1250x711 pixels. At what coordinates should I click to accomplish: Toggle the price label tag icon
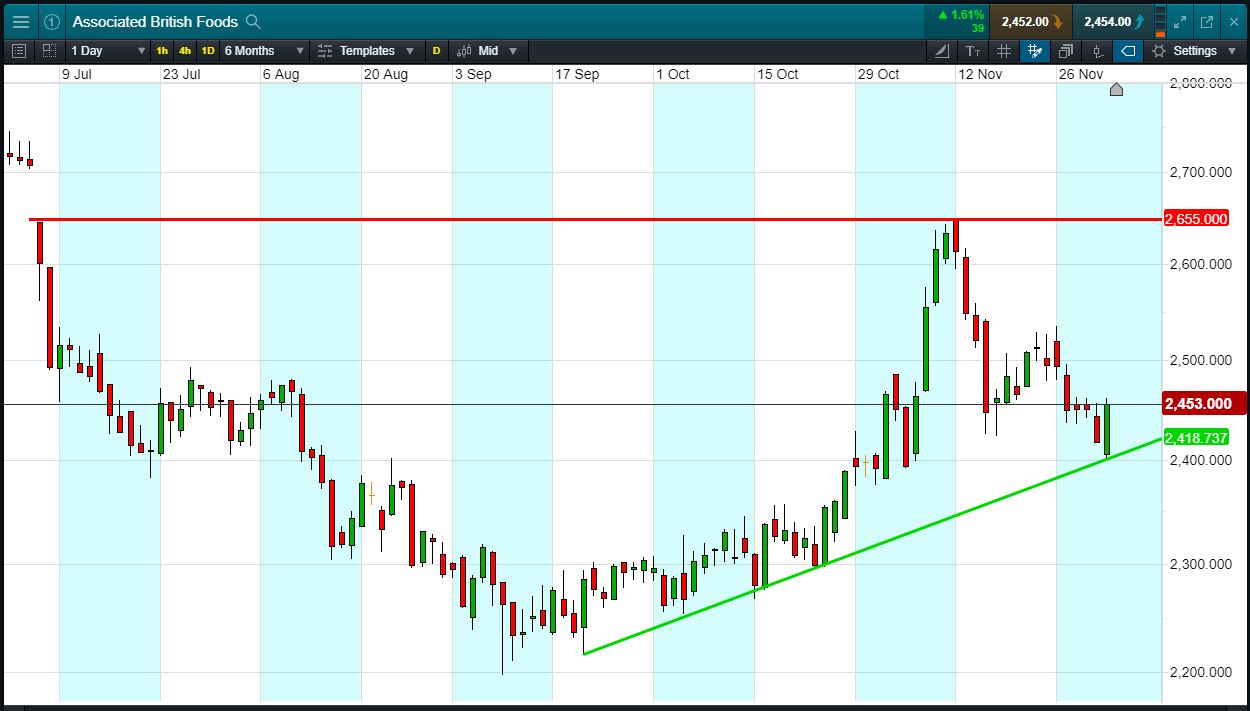click(x=1128, y=50)
